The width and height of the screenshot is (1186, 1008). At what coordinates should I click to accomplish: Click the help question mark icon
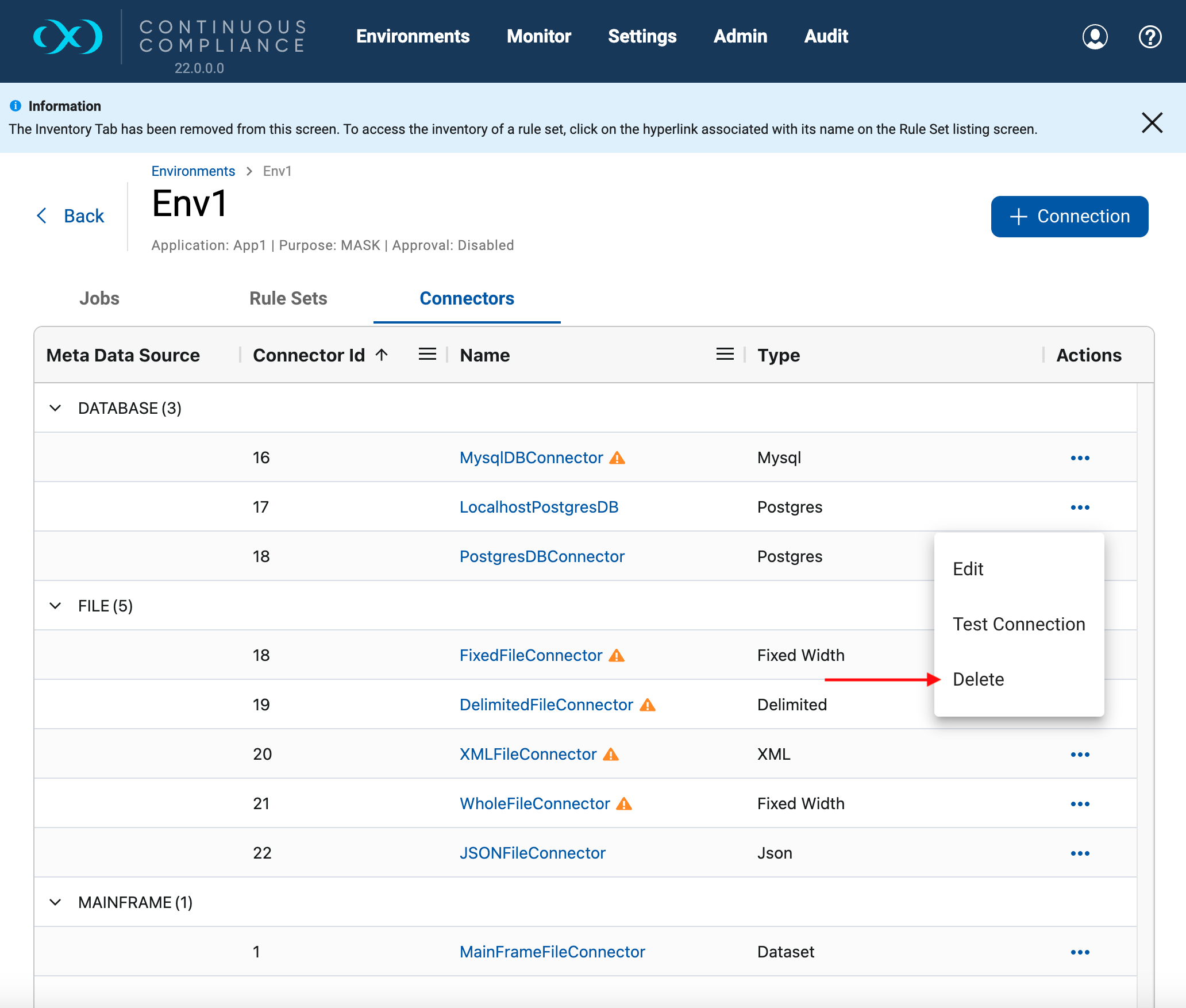point(1150,37)
